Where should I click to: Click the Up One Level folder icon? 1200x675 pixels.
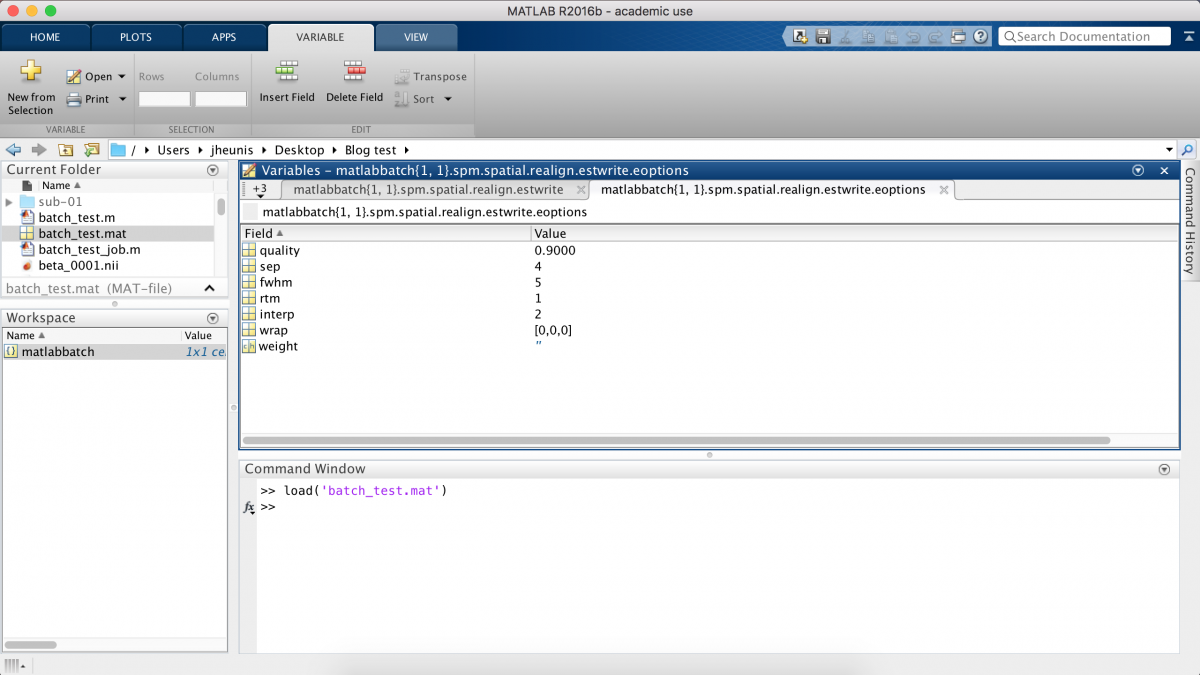click(66, 150)
